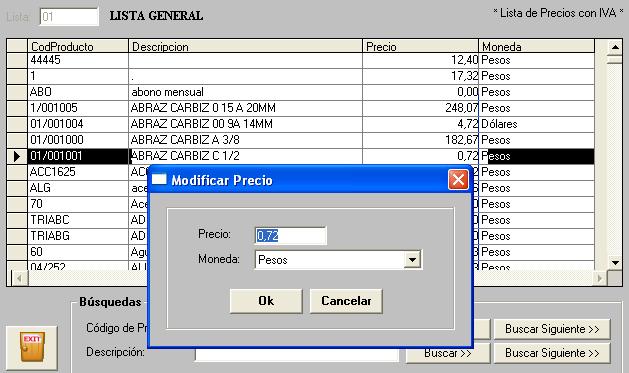This screenshot has width=629, height=373.
Task: Click the row selector for row ABO
Action: pyautogui.click(x=17, y=92)
